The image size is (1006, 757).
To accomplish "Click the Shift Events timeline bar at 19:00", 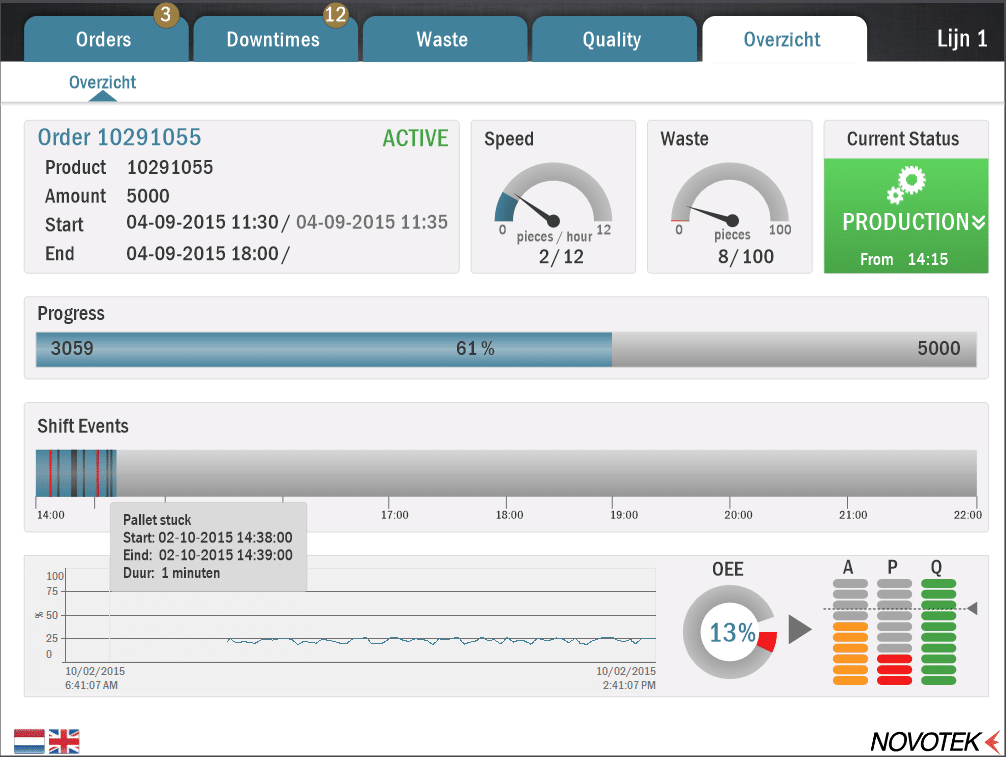I will pos(624,472).
